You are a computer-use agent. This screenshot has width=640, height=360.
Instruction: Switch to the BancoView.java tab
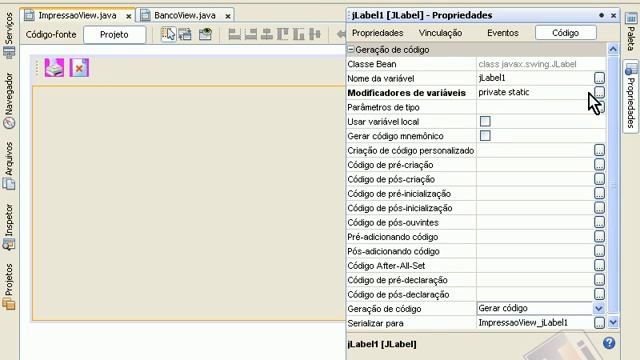point(184,16)
